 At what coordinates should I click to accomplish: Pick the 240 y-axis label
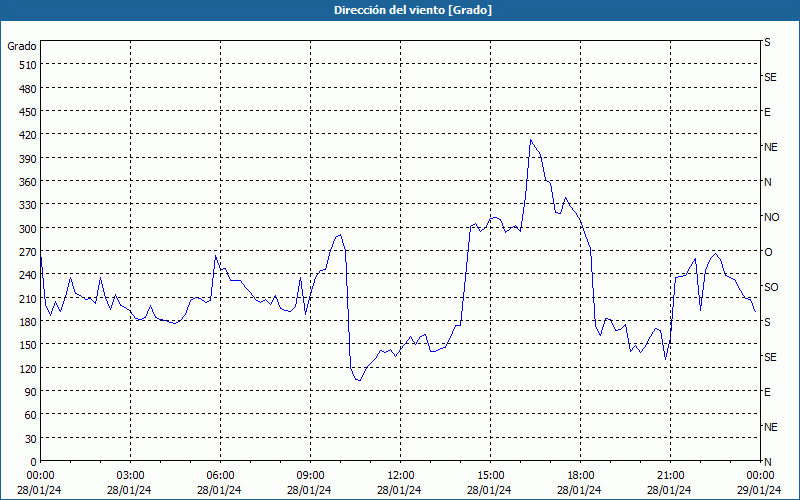(29, 275)
